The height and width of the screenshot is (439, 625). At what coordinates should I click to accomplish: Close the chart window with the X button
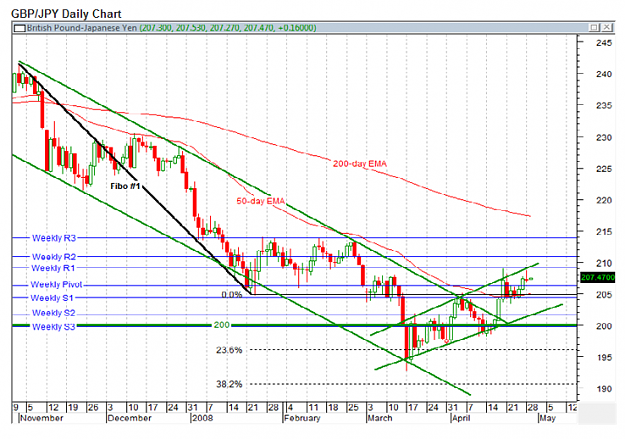606,27
